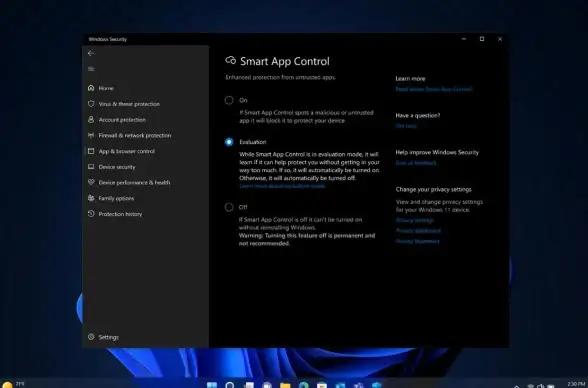Screen dimensions: 588x388
Task: Select the Off radio button
Action: coord(229,207)
